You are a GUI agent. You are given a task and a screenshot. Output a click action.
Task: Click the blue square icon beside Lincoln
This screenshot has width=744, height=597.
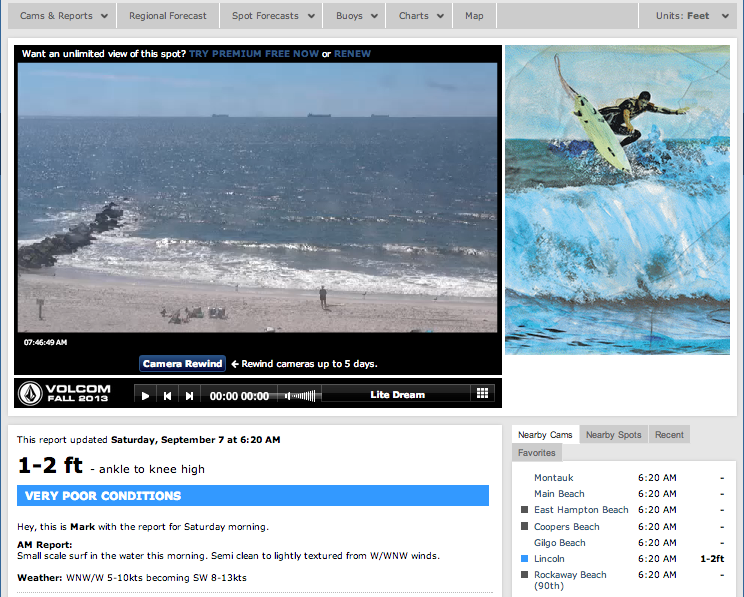point(524,559)
